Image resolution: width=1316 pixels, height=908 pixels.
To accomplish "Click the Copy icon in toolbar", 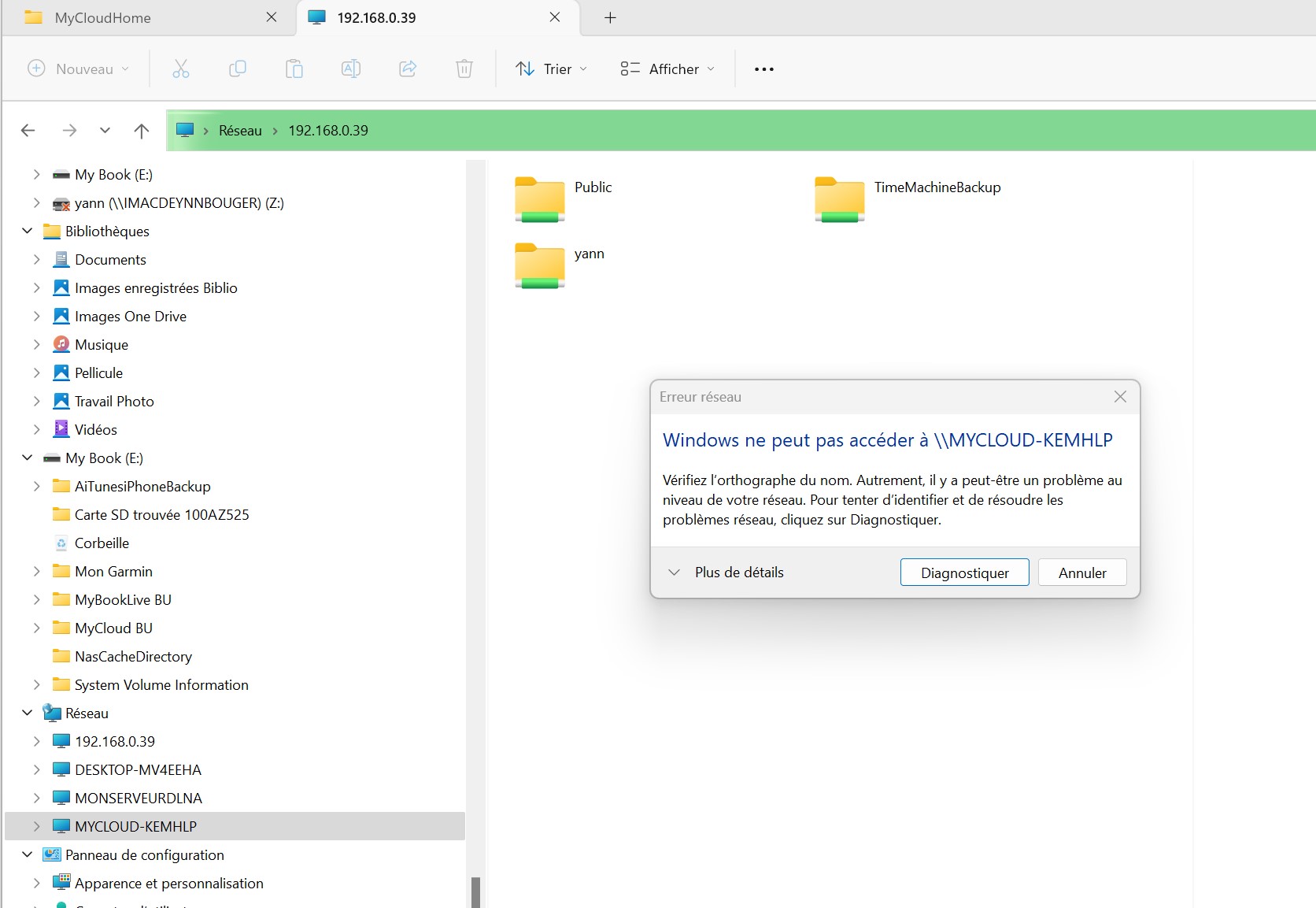I will (237, 69).
